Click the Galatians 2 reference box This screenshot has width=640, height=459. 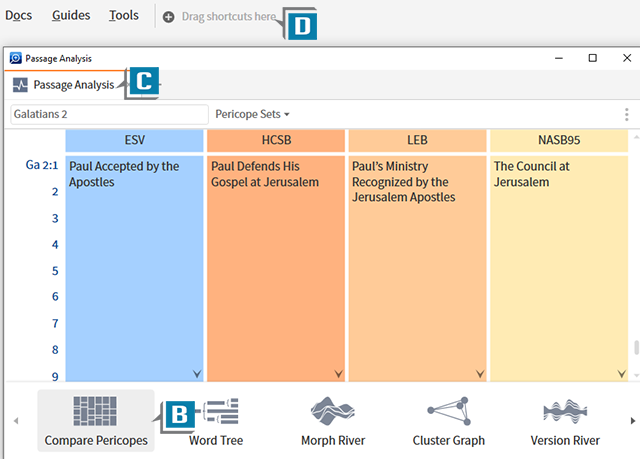108,115
